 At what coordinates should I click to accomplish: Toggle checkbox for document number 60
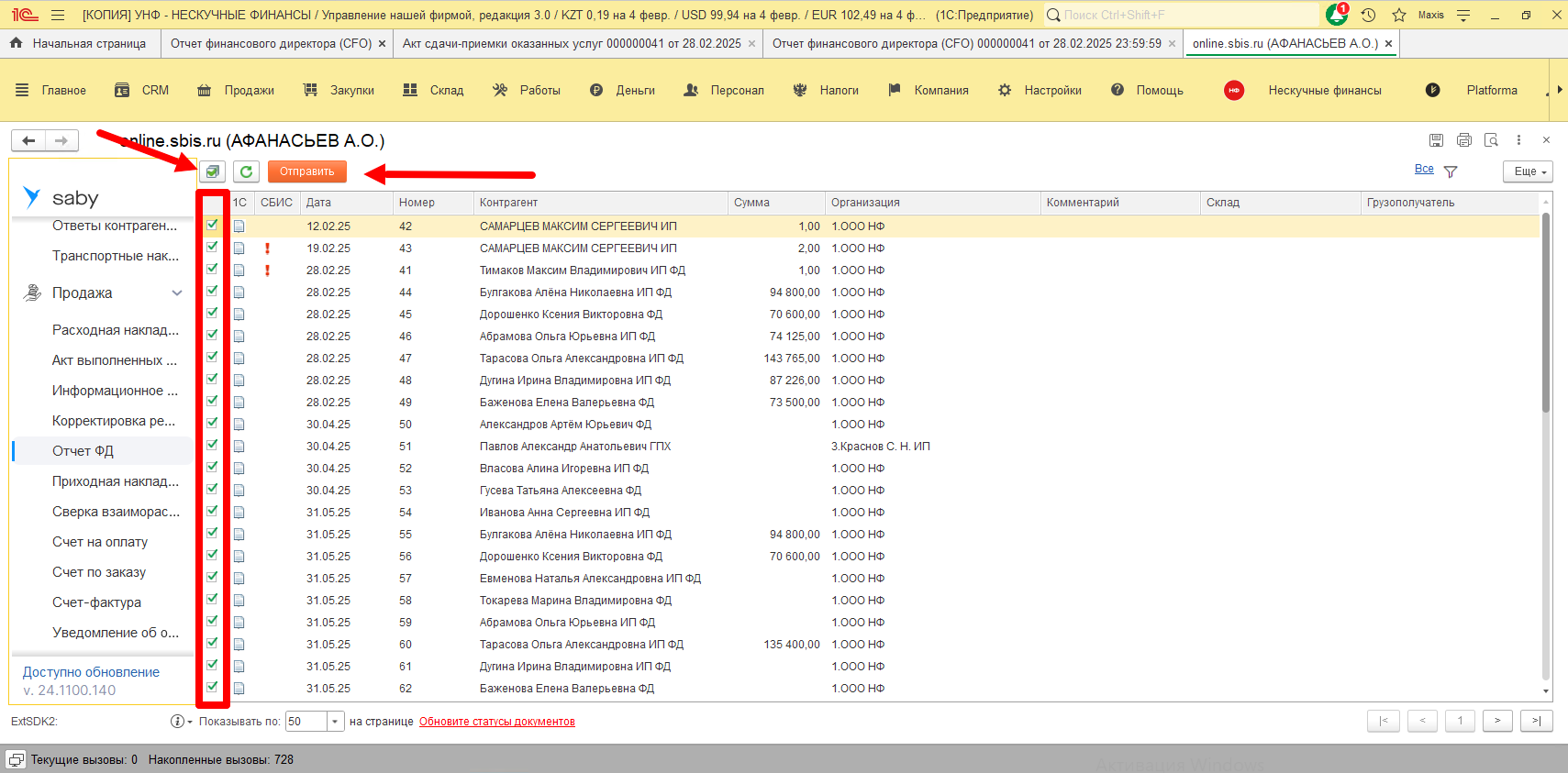pyautogui.click(x=212, y=643)
